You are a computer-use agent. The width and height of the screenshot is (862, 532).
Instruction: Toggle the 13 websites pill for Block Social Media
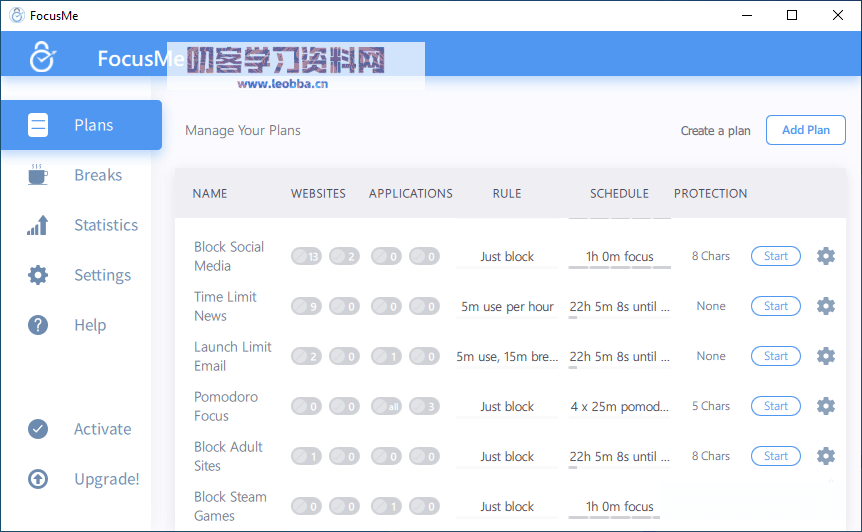(306, 256)
